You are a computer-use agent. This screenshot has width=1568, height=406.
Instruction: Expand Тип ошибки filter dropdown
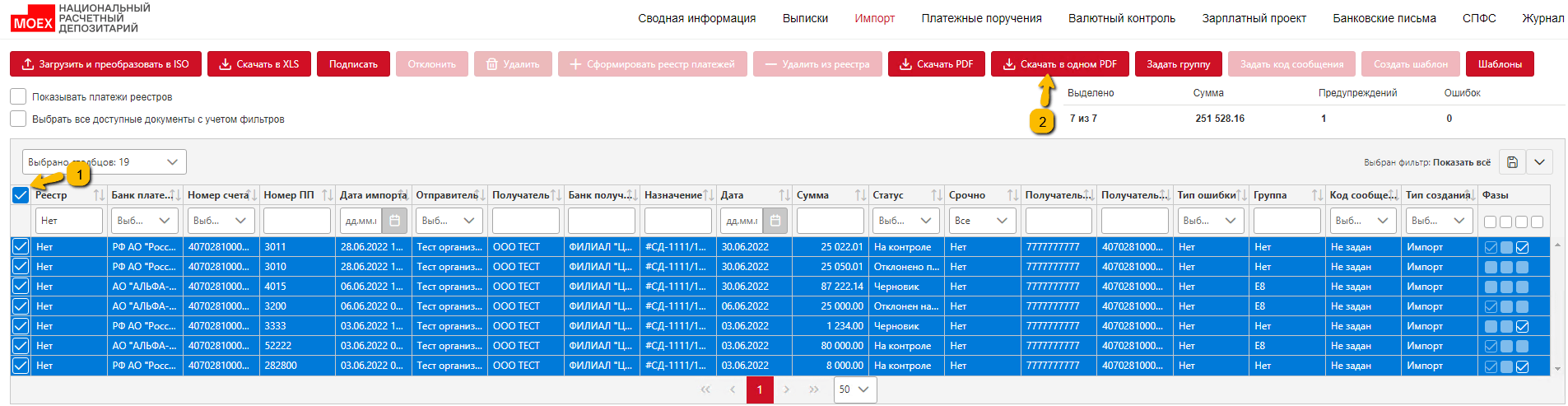[x=1211, y=221]
